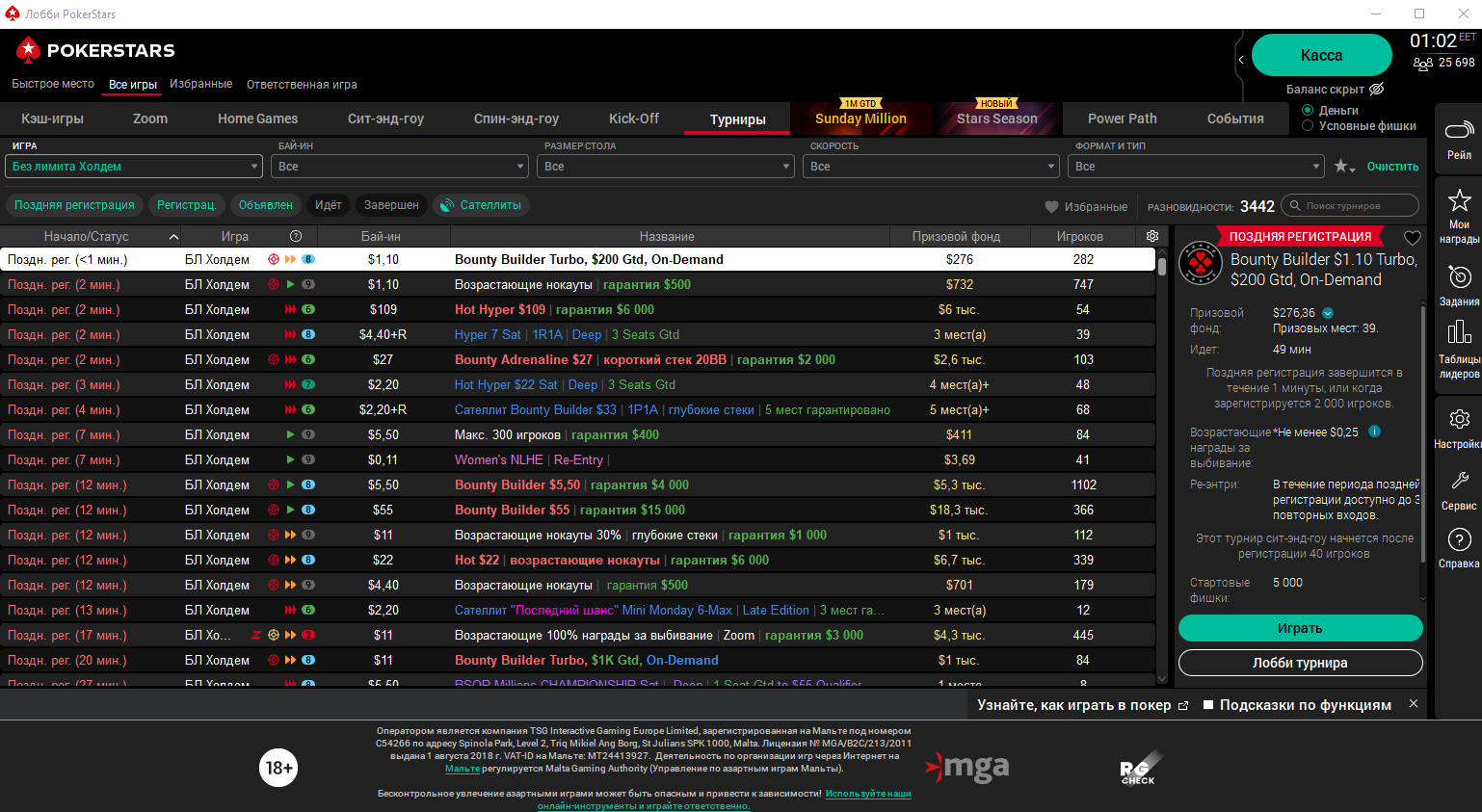Click the tournament list scrollbar
The height and width of the screenshot is (812, 1482).
1162,266
